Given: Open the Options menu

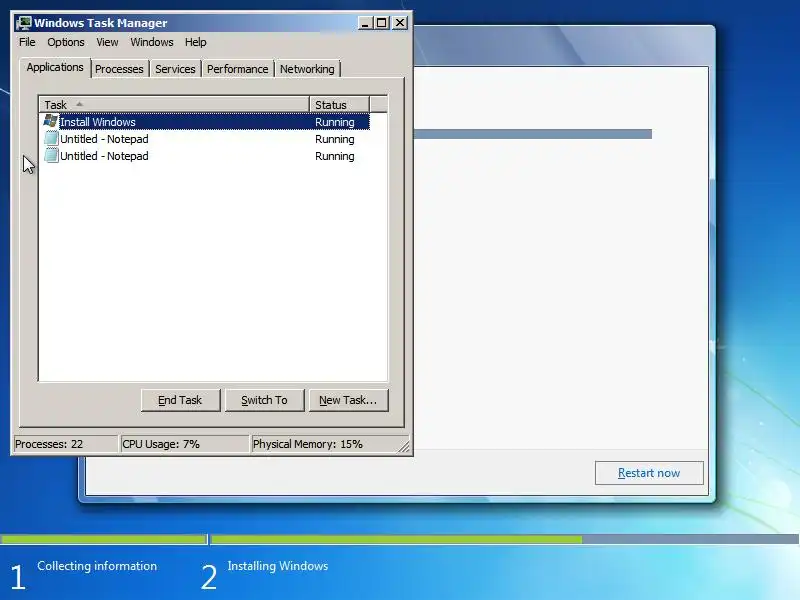Looking at the screenshot, I should (x=66, y=42).
